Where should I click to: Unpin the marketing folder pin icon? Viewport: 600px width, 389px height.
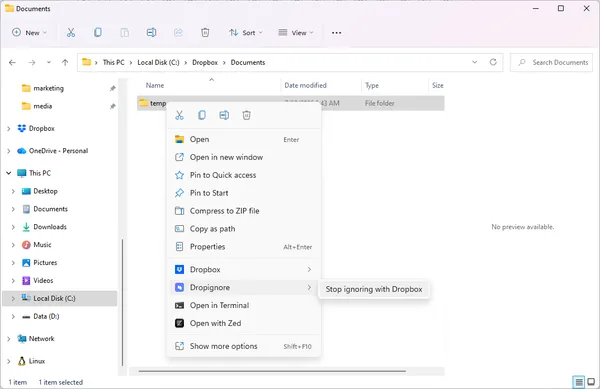[112, 88]
